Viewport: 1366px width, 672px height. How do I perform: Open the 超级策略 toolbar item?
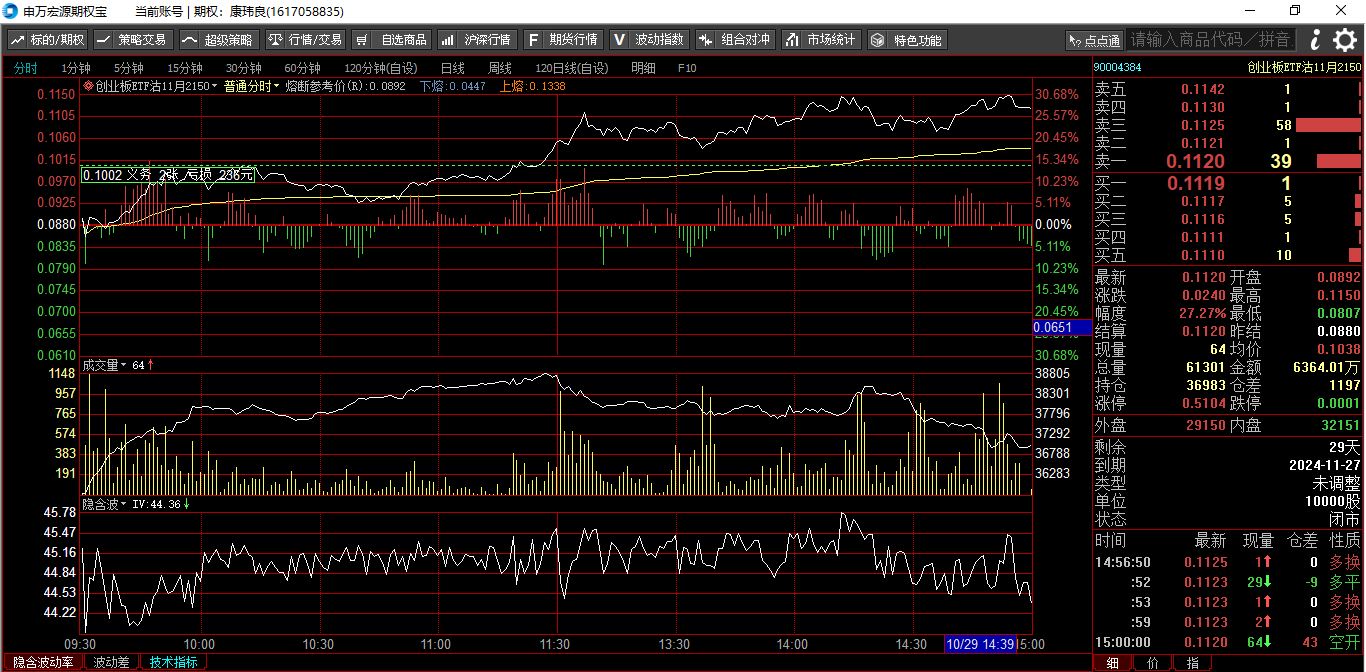click(x=218, y=40)
